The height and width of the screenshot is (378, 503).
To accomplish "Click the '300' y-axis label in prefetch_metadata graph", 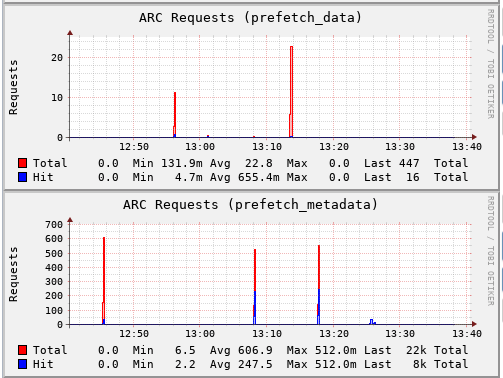I will click(x=54, y=282).
